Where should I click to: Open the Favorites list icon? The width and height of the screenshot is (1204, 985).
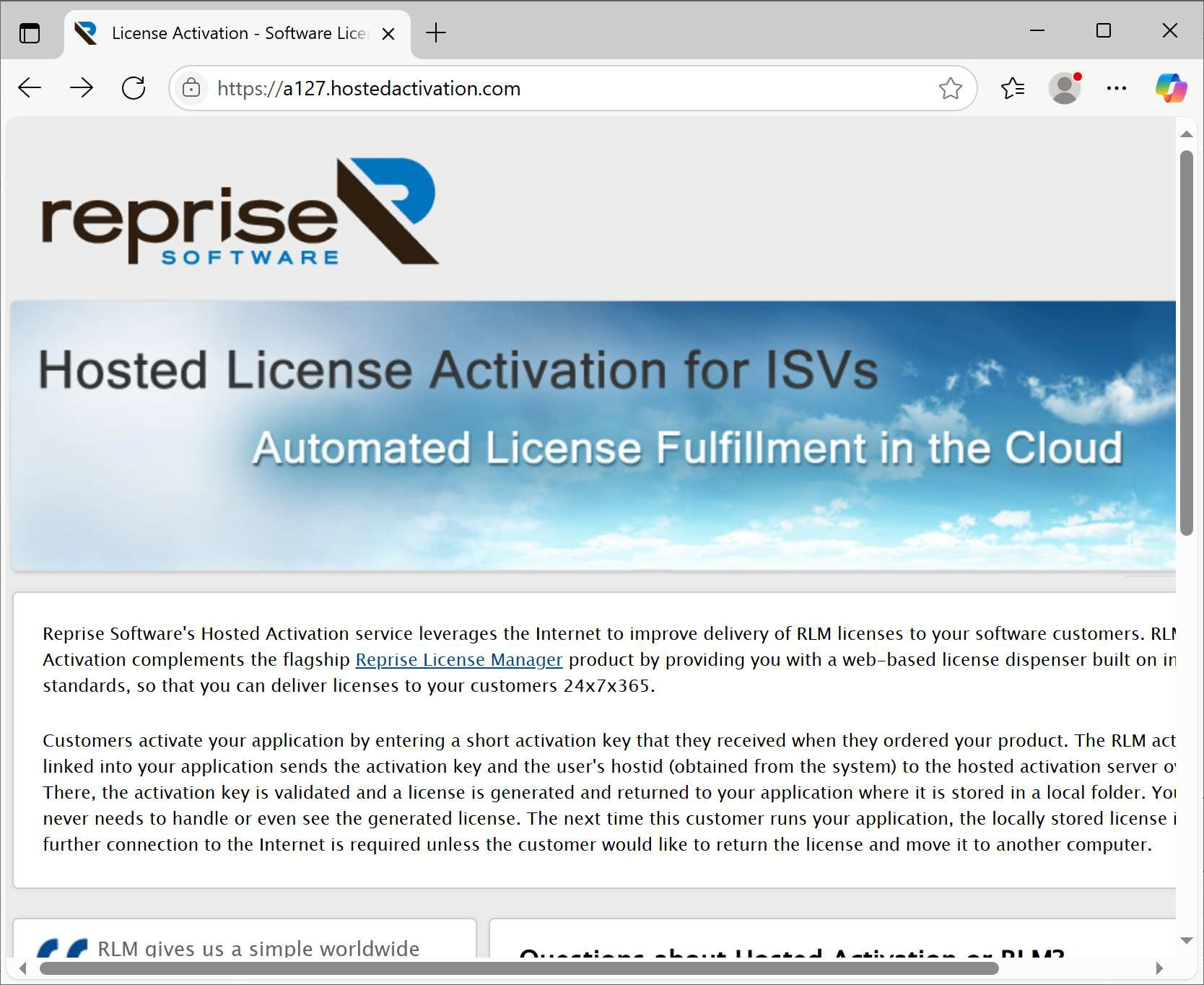pyautogui.click(x=1013, y=88)
